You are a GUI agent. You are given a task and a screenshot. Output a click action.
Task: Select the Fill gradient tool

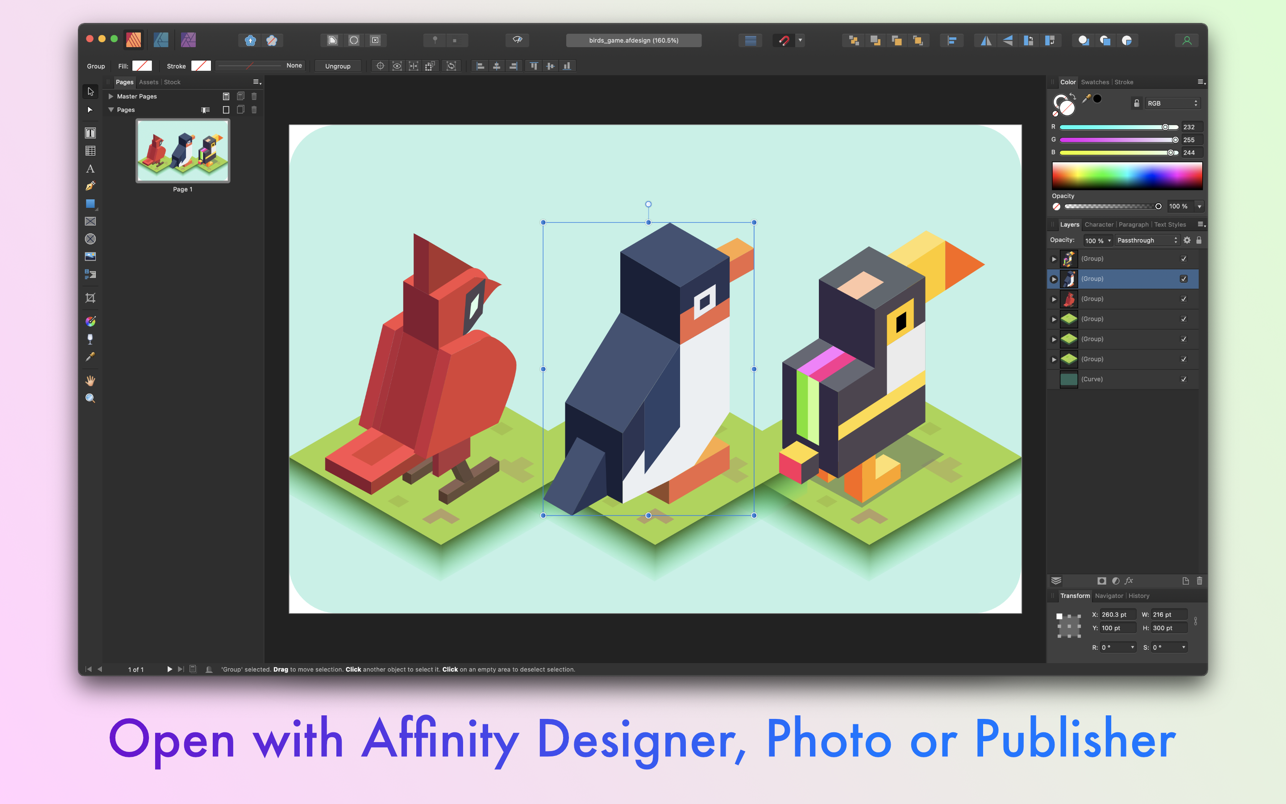pyautogui.click(x=90, y=321)
